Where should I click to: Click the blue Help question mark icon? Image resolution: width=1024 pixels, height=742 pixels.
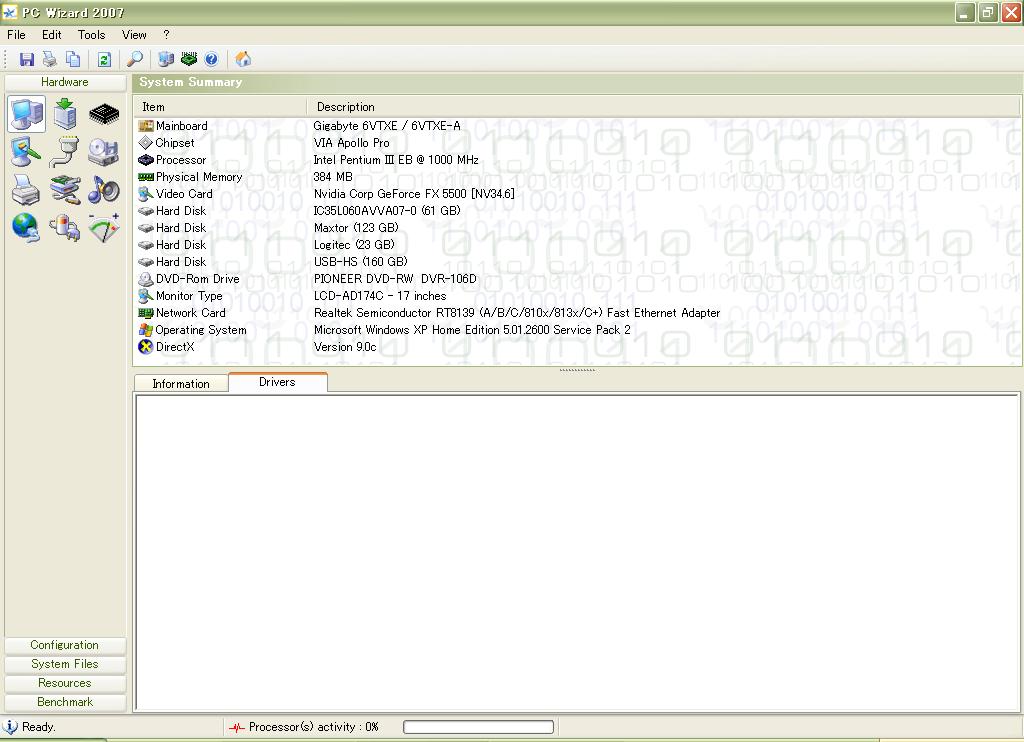(x=211, y=60)
